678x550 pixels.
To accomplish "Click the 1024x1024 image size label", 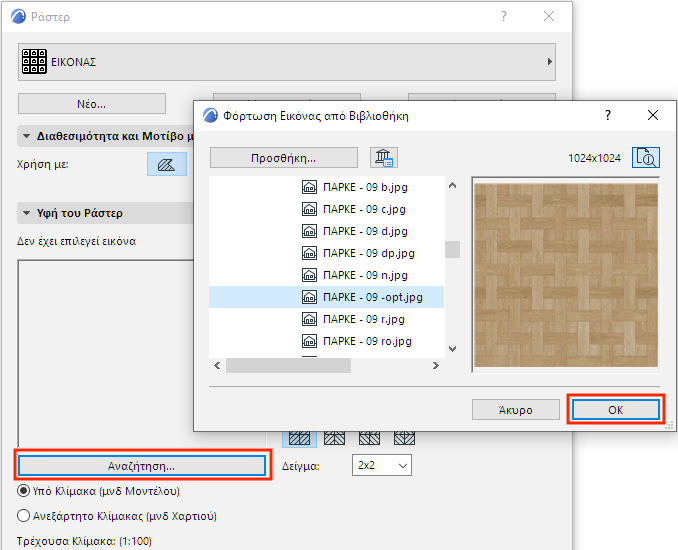I will coord(594,158).
